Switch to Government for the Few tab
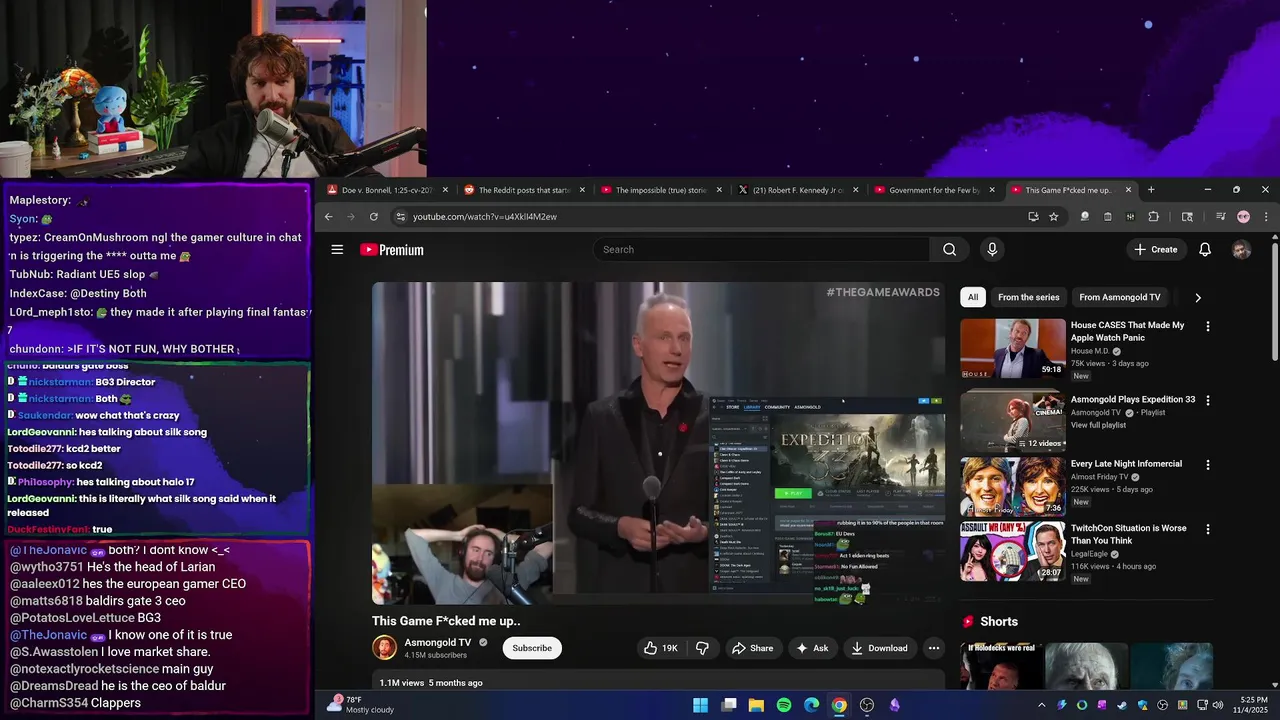This screenshot has width=1280, height=720. (934, 190)
